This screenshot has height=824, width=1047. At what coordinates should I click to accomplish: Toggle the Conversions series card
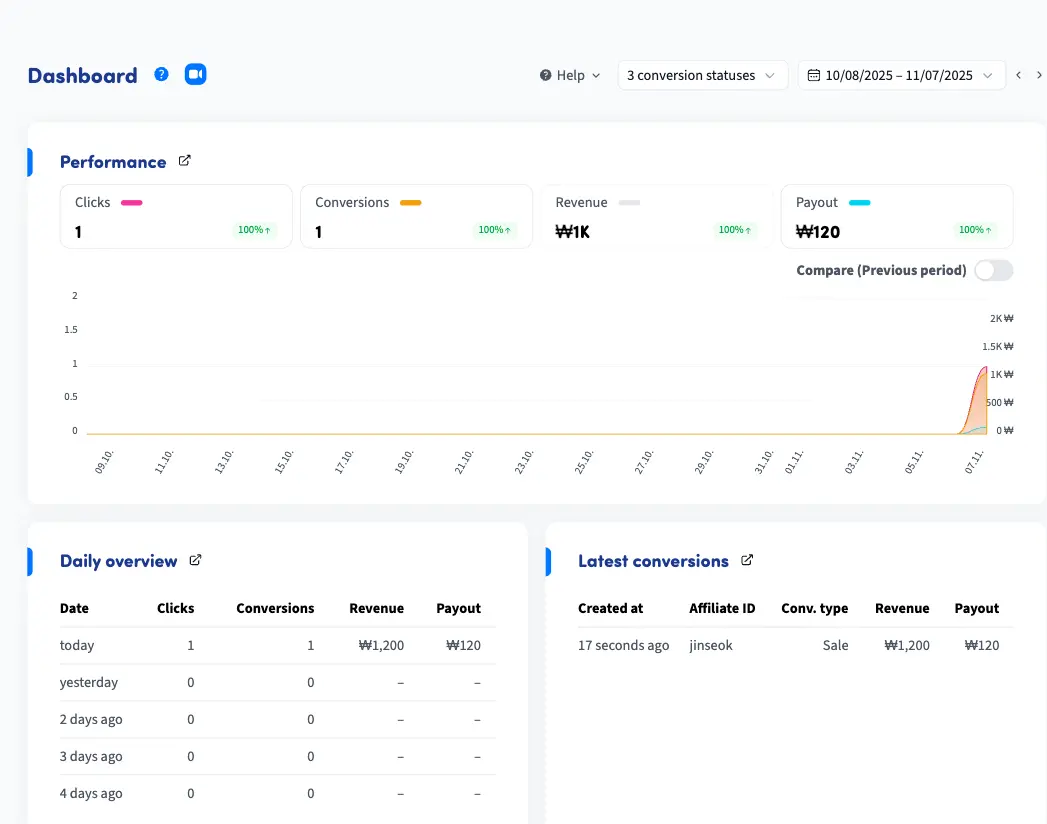pyautogui.click(x=416, y=216)
